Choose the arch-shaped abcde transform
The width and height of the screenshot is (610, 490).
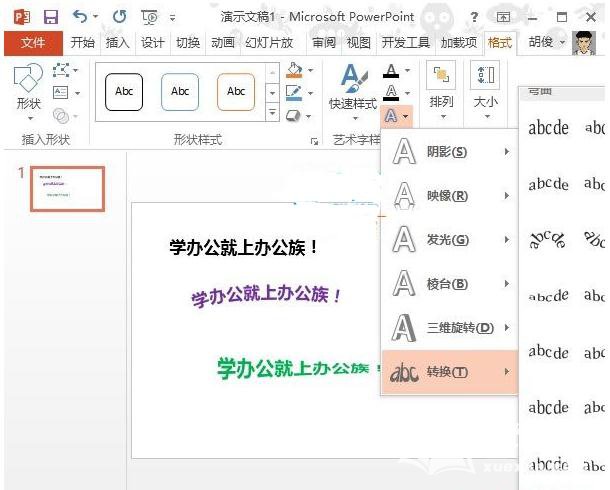[547, 240]
